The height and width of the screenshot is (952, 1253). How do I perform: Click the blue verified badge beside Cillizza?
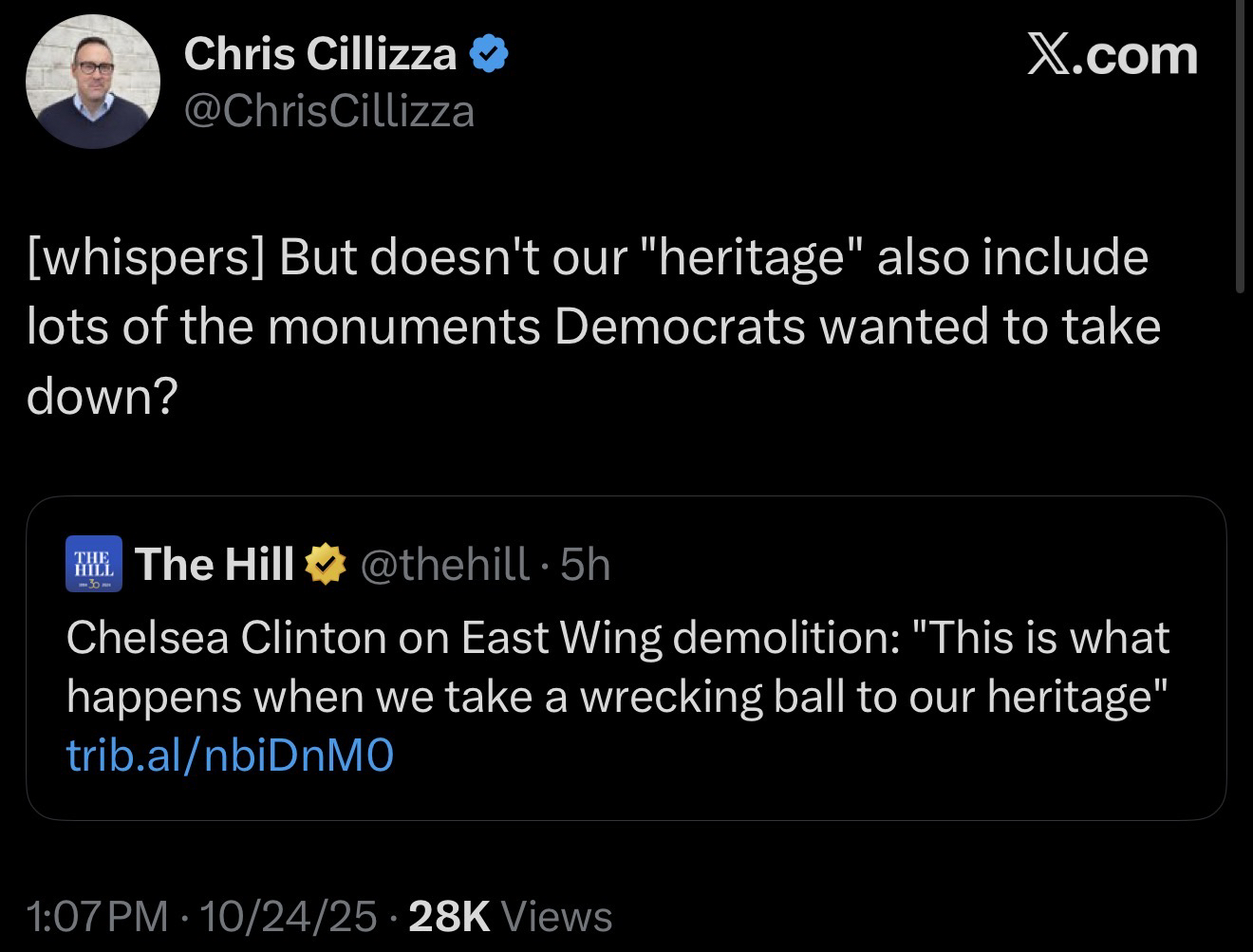490,54
